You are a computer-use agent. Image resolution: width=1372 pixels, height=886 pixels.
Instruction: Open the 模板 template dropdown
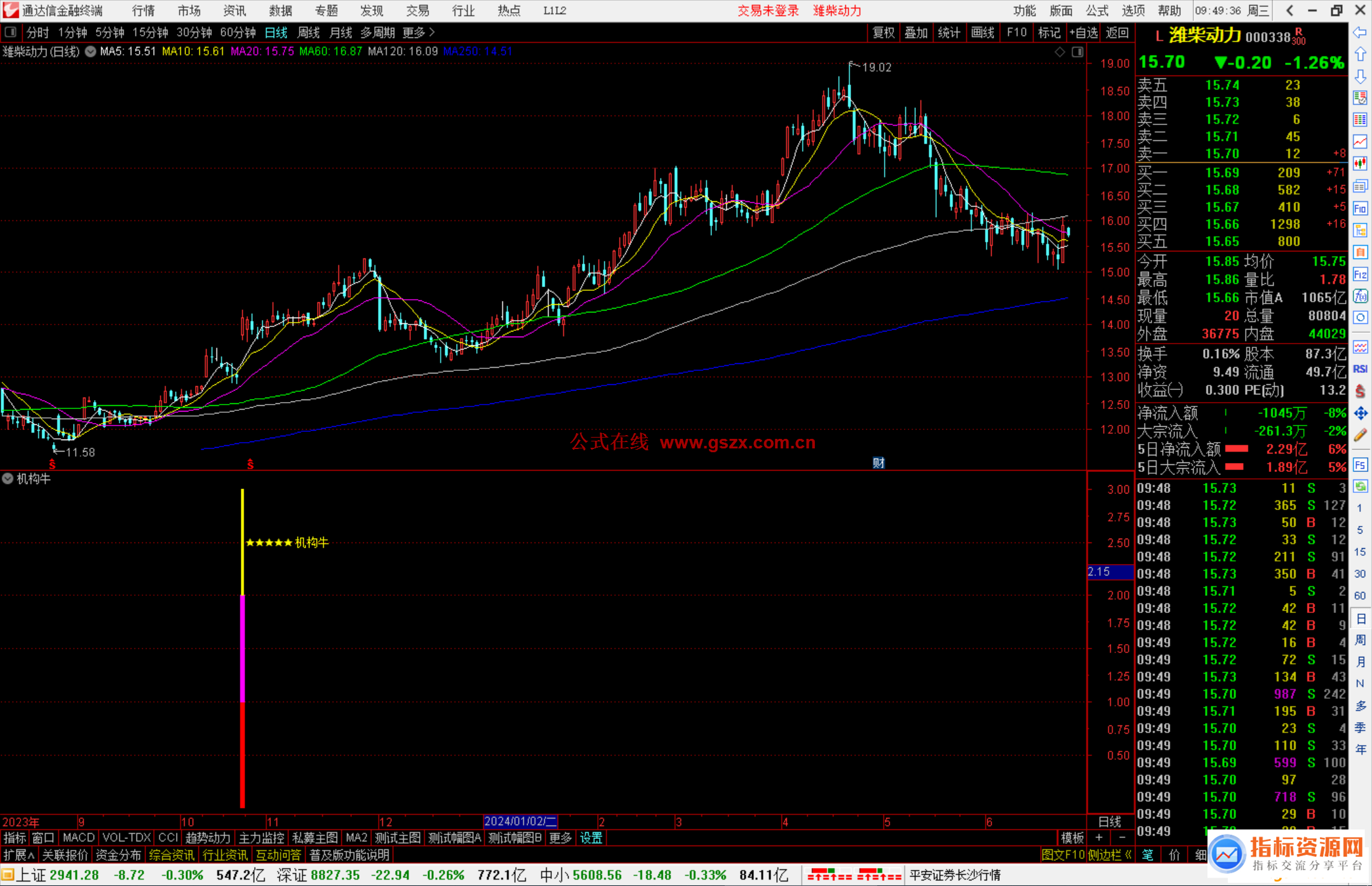1072,838
